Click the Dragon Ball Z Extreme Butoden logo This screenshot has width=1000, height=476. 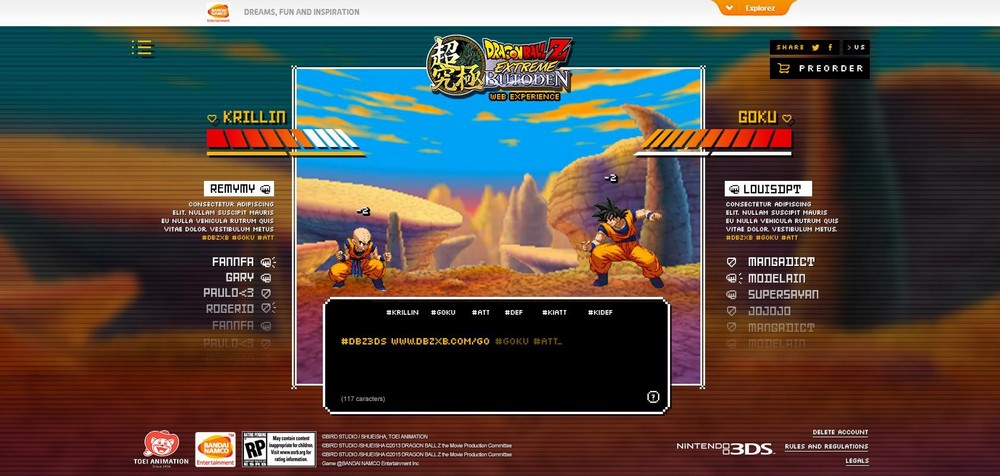(x=499, y=68)
